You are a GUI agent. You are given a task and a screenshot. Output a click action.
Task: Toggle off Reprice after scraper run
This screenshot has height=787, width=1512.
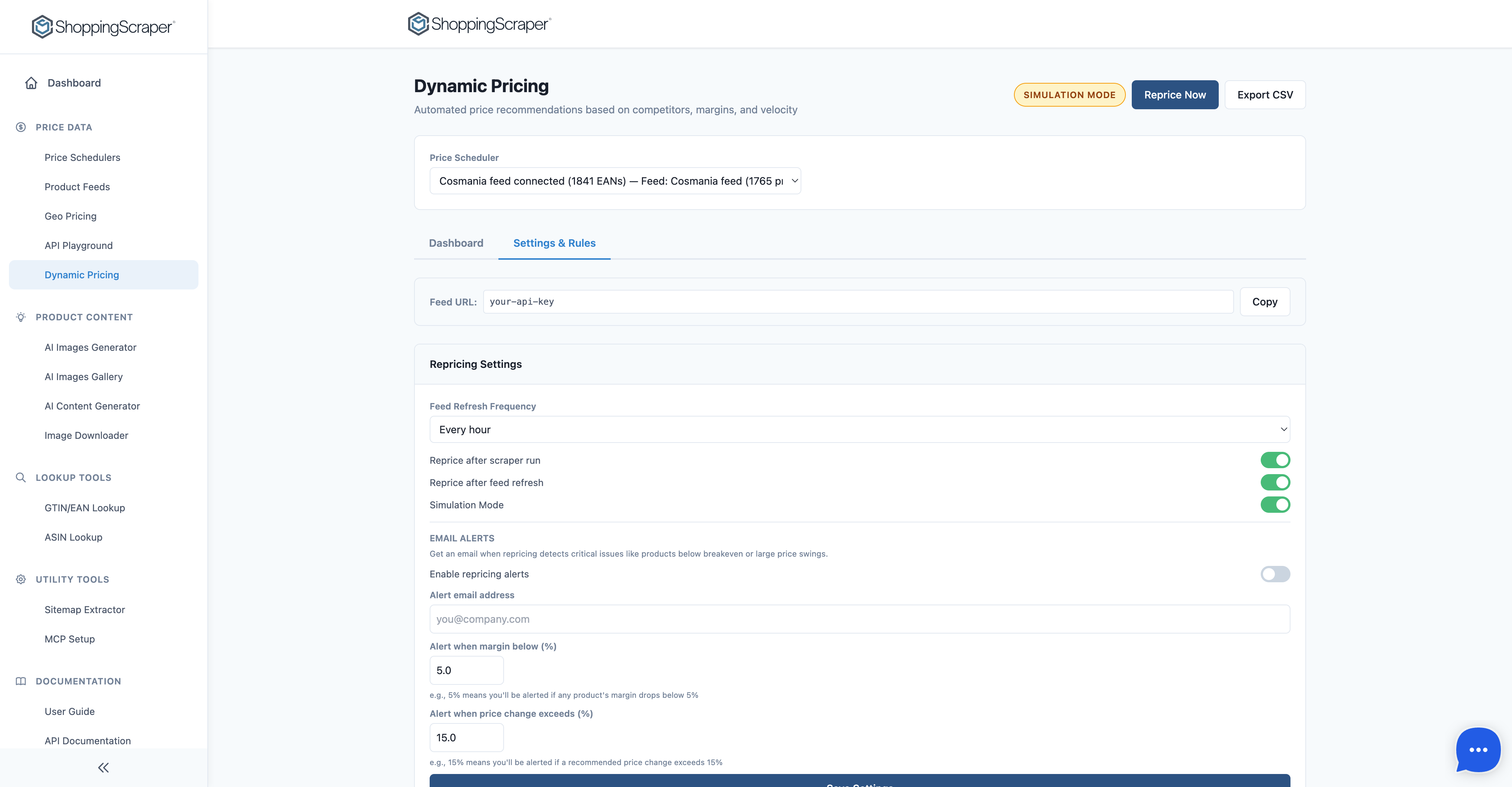tap(1276, 460)
